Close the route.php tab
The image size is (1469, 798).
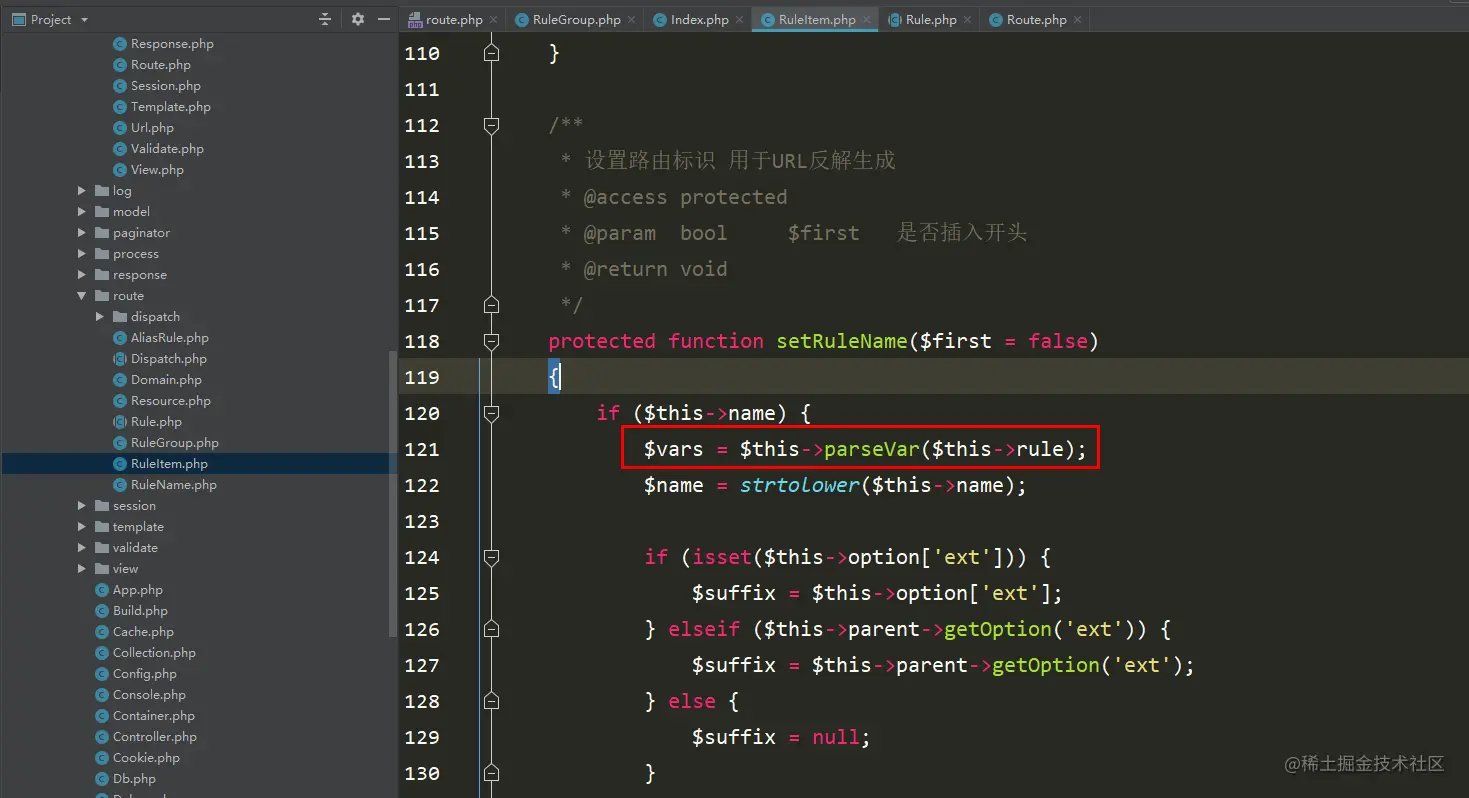[x=494, y=19]
